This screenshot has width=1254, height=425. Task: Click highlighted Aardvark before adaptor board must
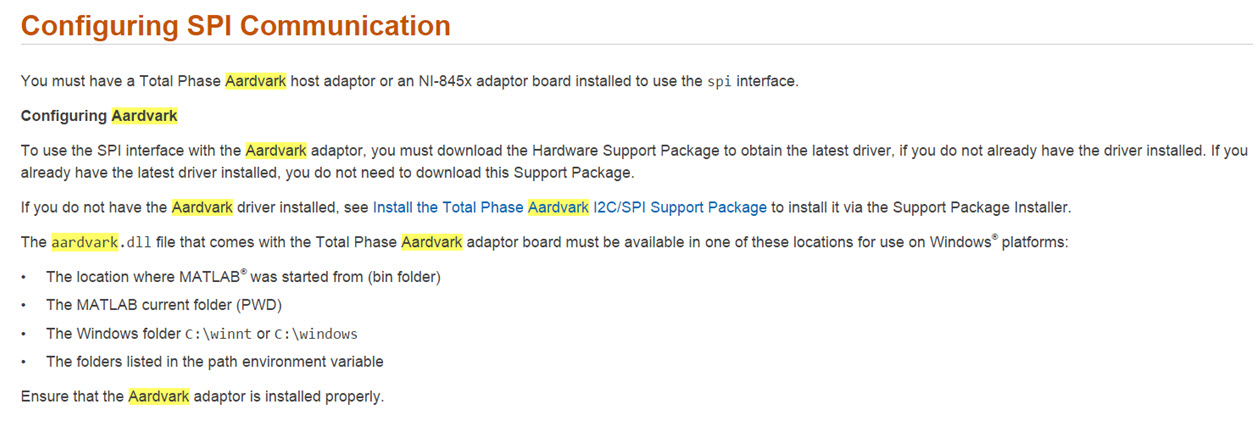tap(432, 242)
